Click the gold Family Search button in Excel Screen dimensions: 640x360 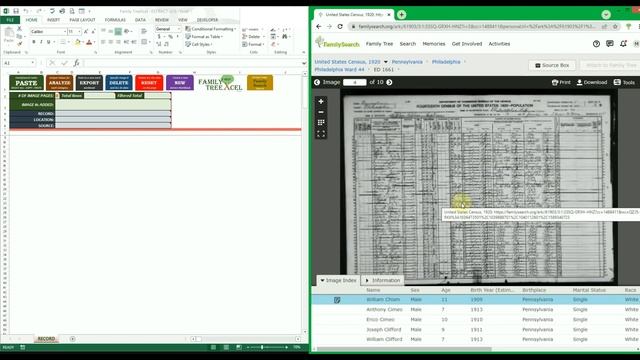coord(260,83)
